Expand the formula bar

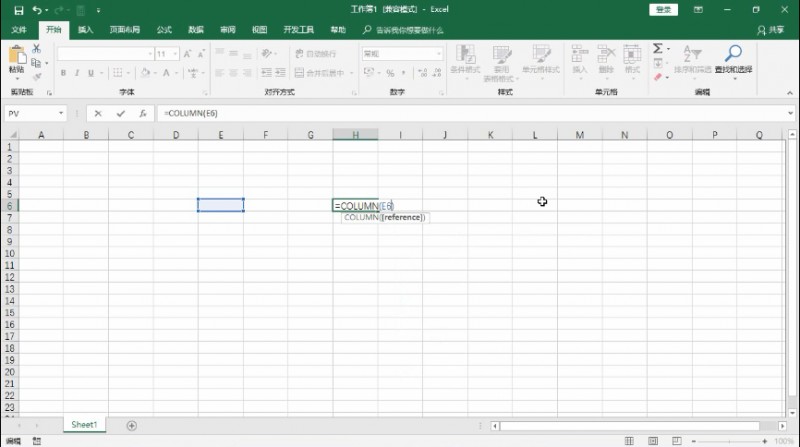[x=790, y=113]
